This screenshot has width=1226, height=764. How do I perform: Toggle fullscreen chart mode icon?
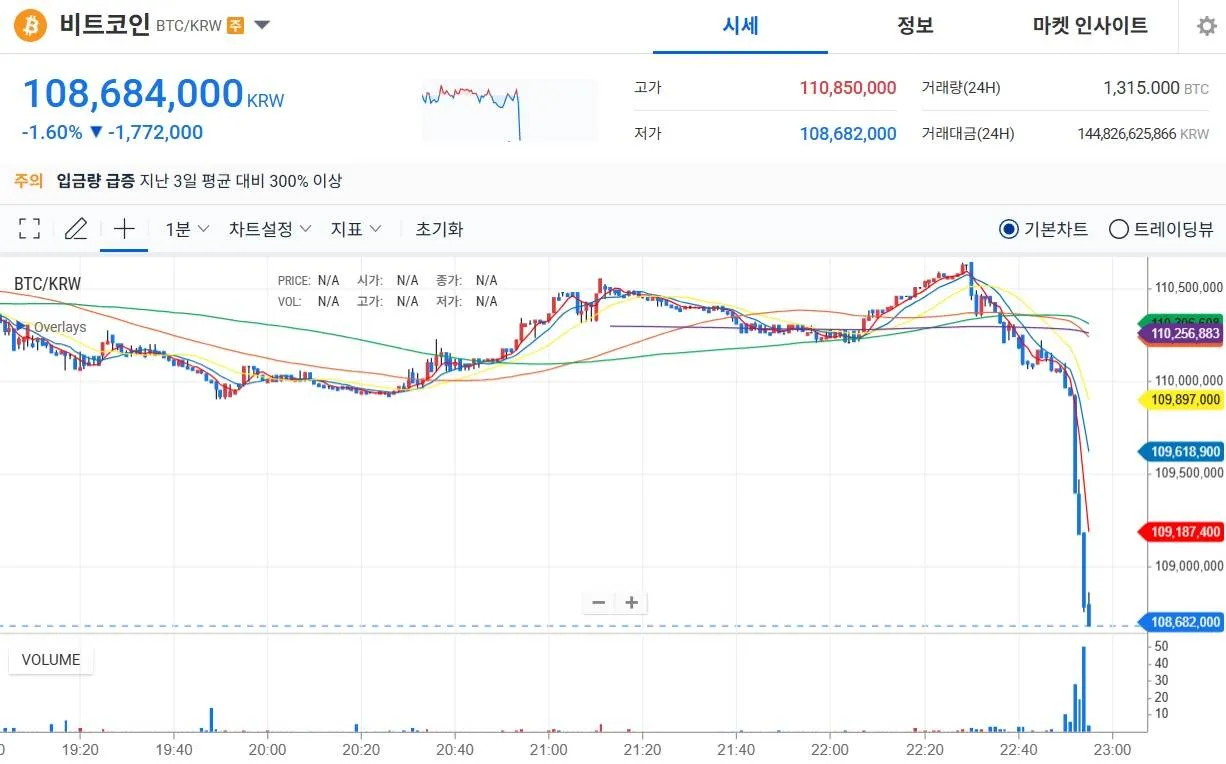[x=30, y=229]
